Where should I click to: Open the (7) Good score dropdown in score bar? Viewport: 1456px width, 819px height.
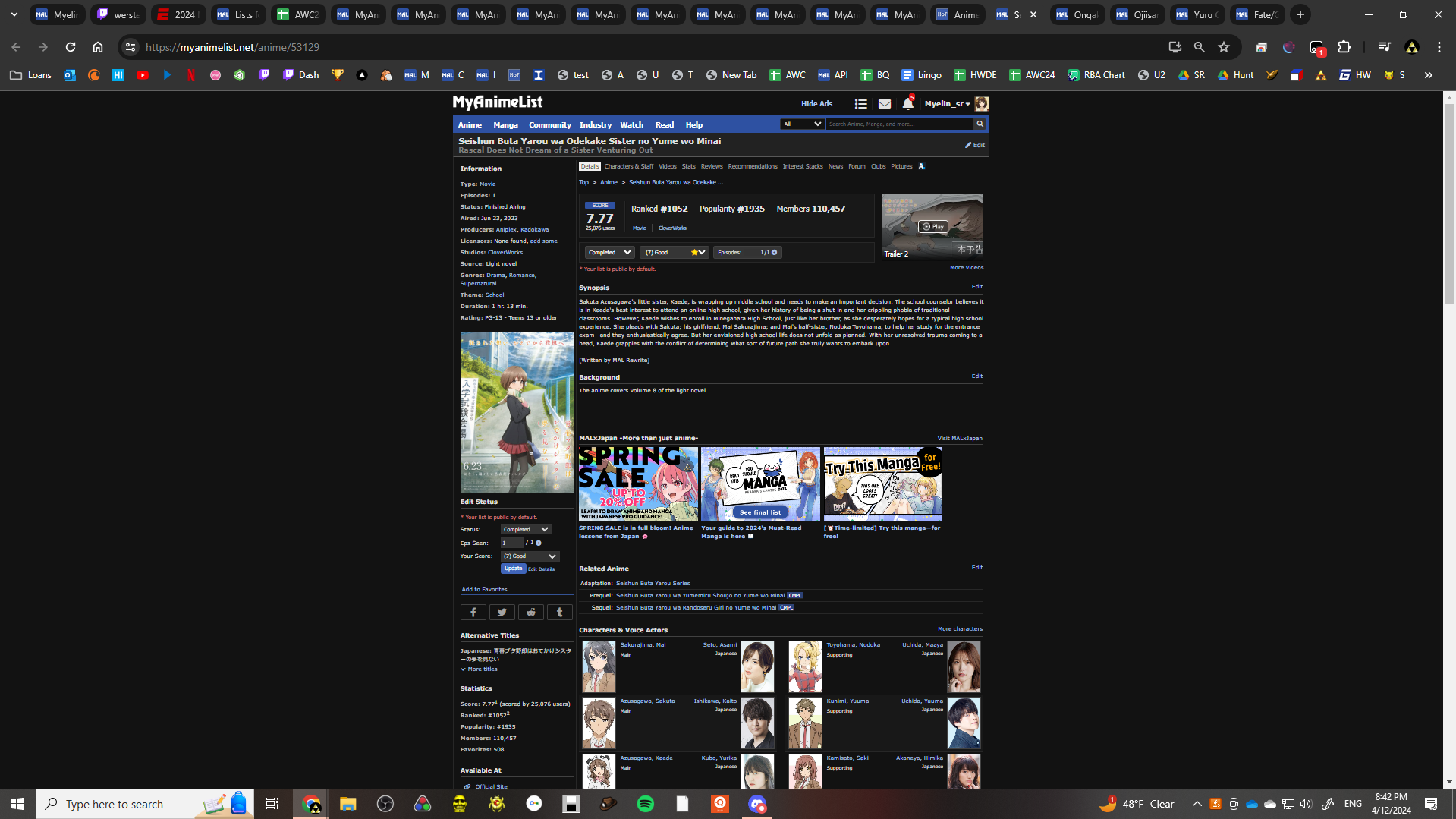tap(675, 253)
